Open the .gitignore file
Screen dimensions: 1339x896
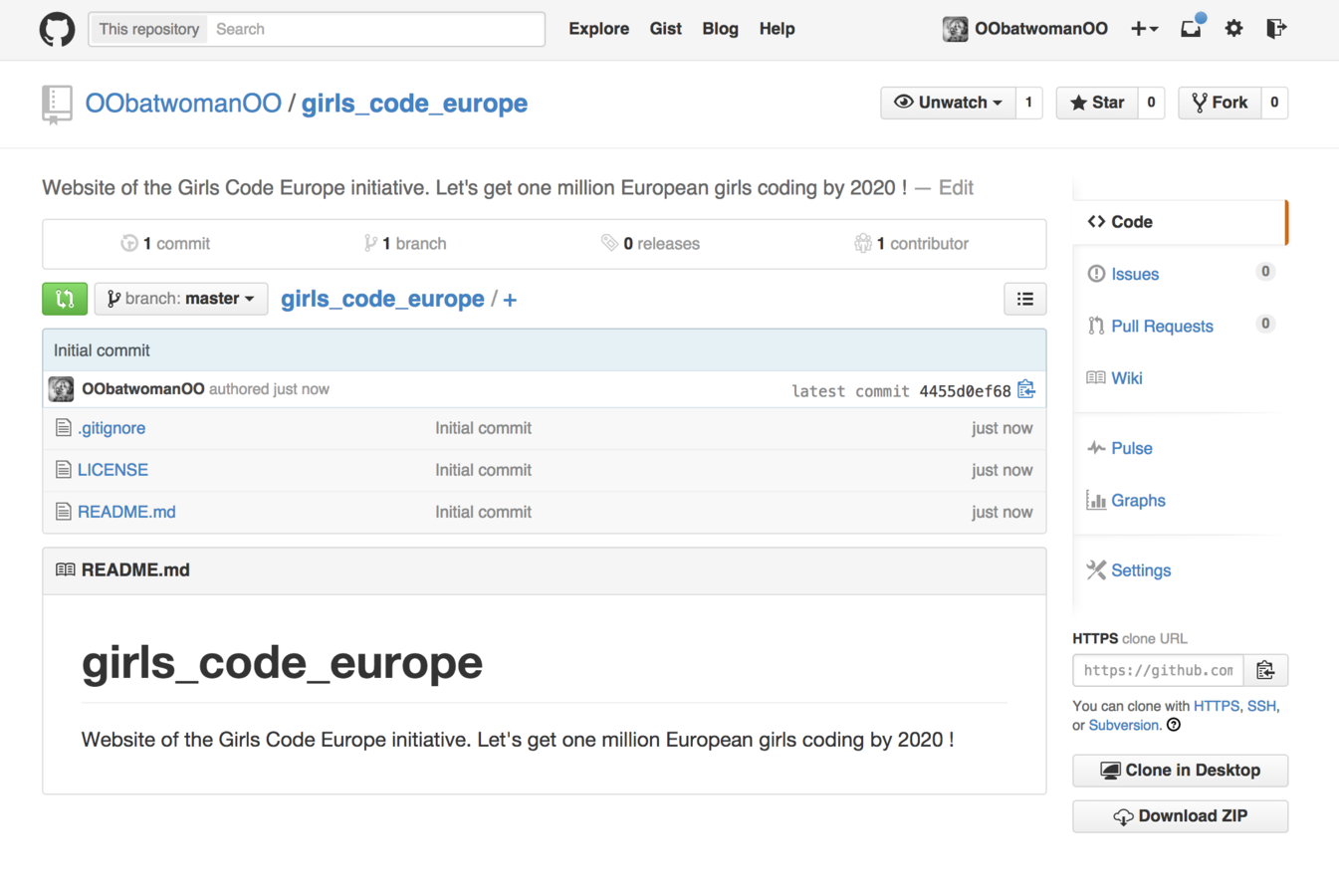112,428
